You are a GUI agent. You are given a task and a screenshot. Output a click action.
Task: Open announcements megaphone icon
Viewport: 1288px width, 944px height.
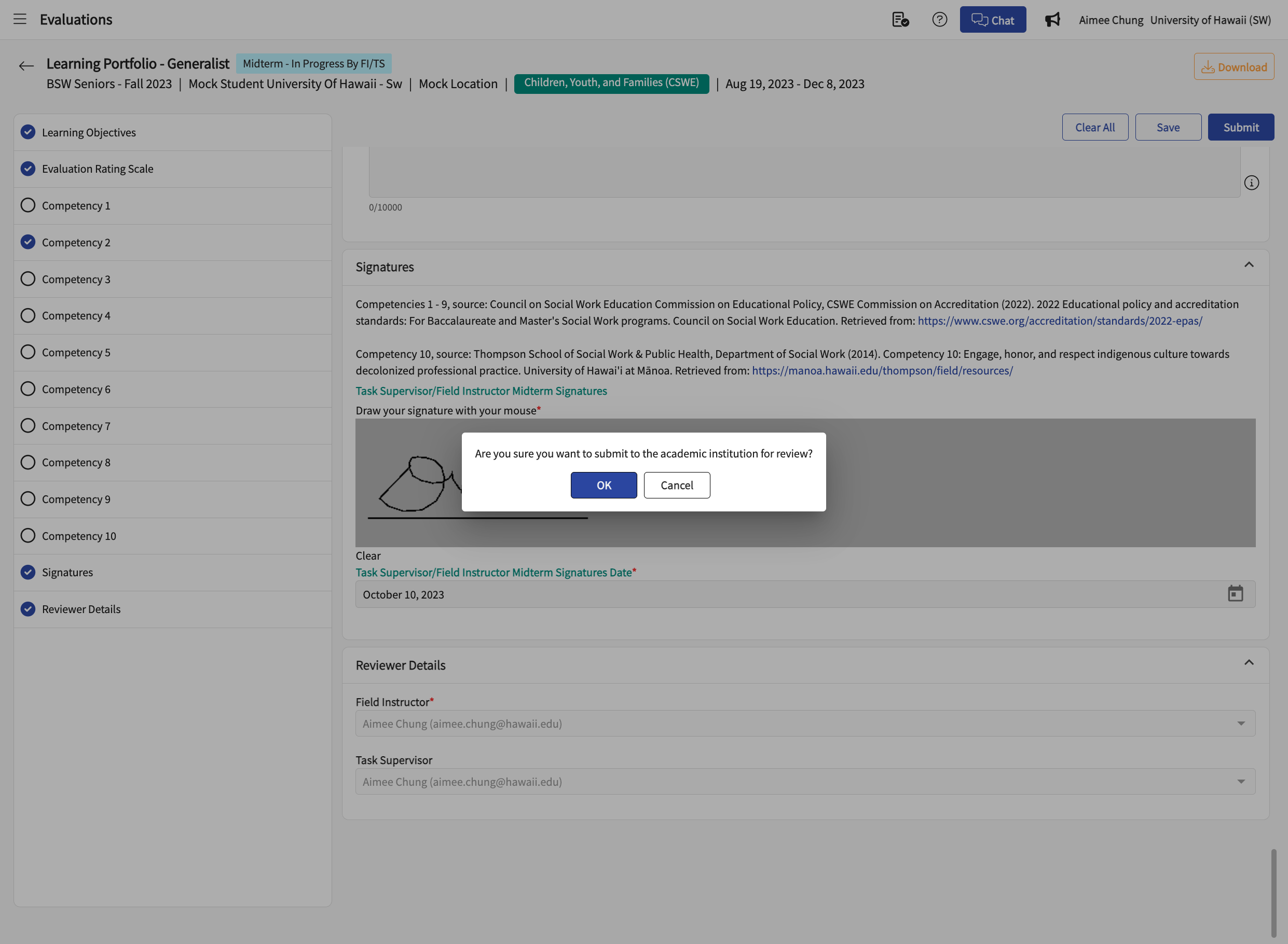point(1052,19)
